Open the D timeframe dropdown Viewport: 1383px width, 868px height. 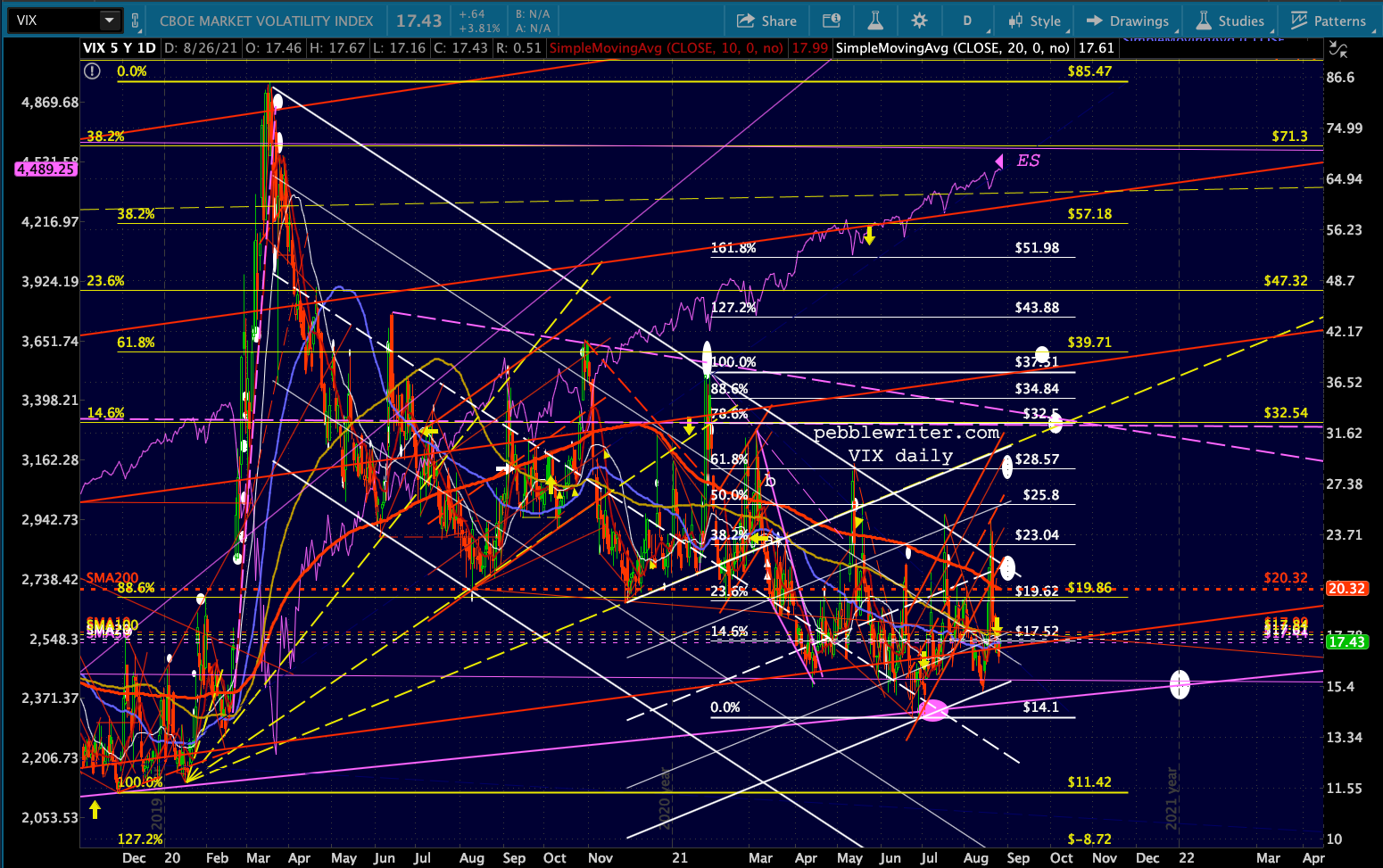coord(967,21)
